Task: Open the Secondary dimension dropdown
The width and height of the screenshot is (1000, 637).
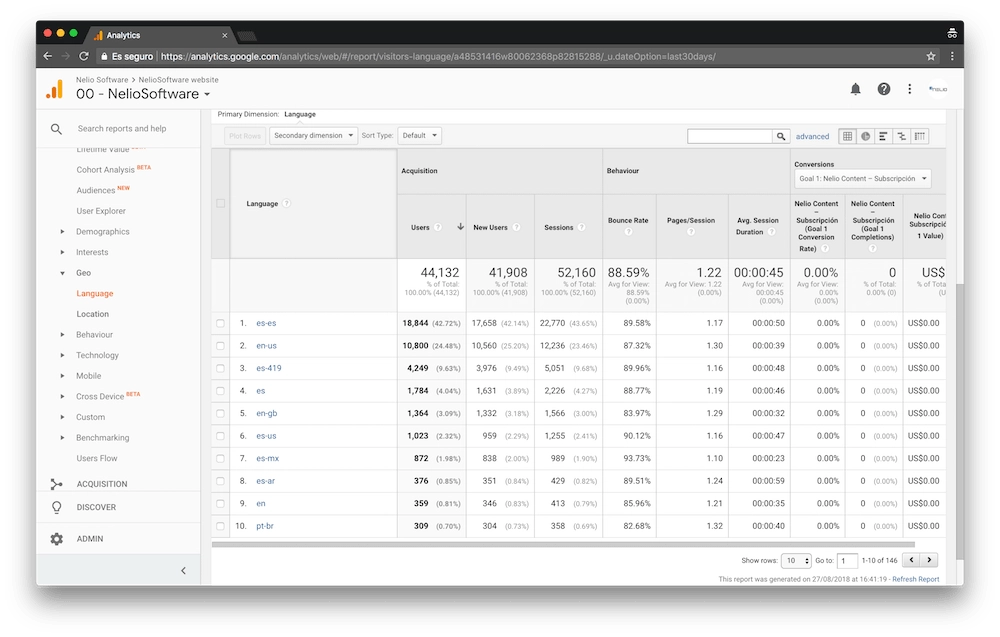Action: tap(313, 136)
